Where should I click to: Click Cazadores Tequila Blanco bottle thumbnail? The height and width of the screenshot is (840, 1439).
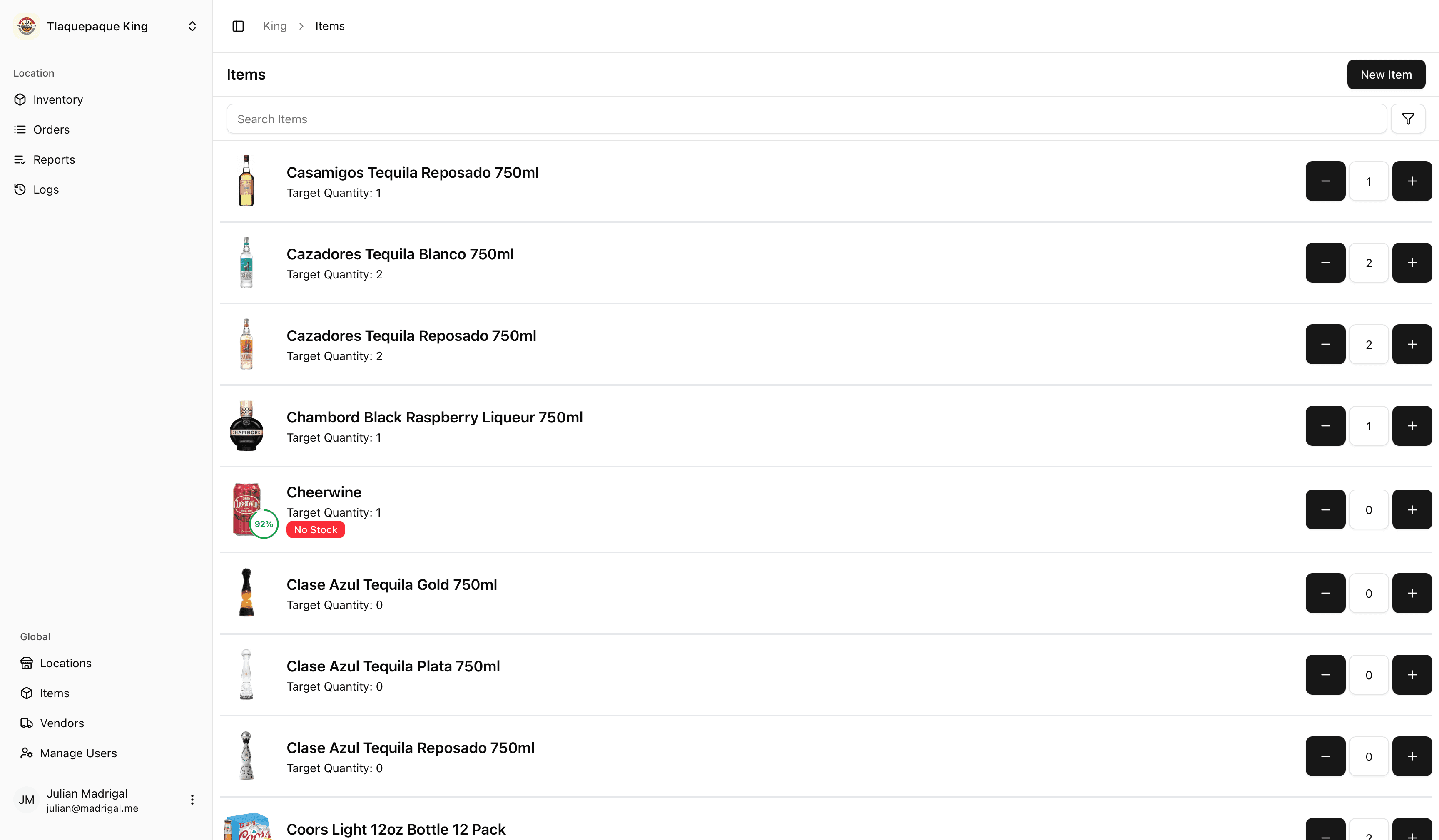(x=246, y=262)
